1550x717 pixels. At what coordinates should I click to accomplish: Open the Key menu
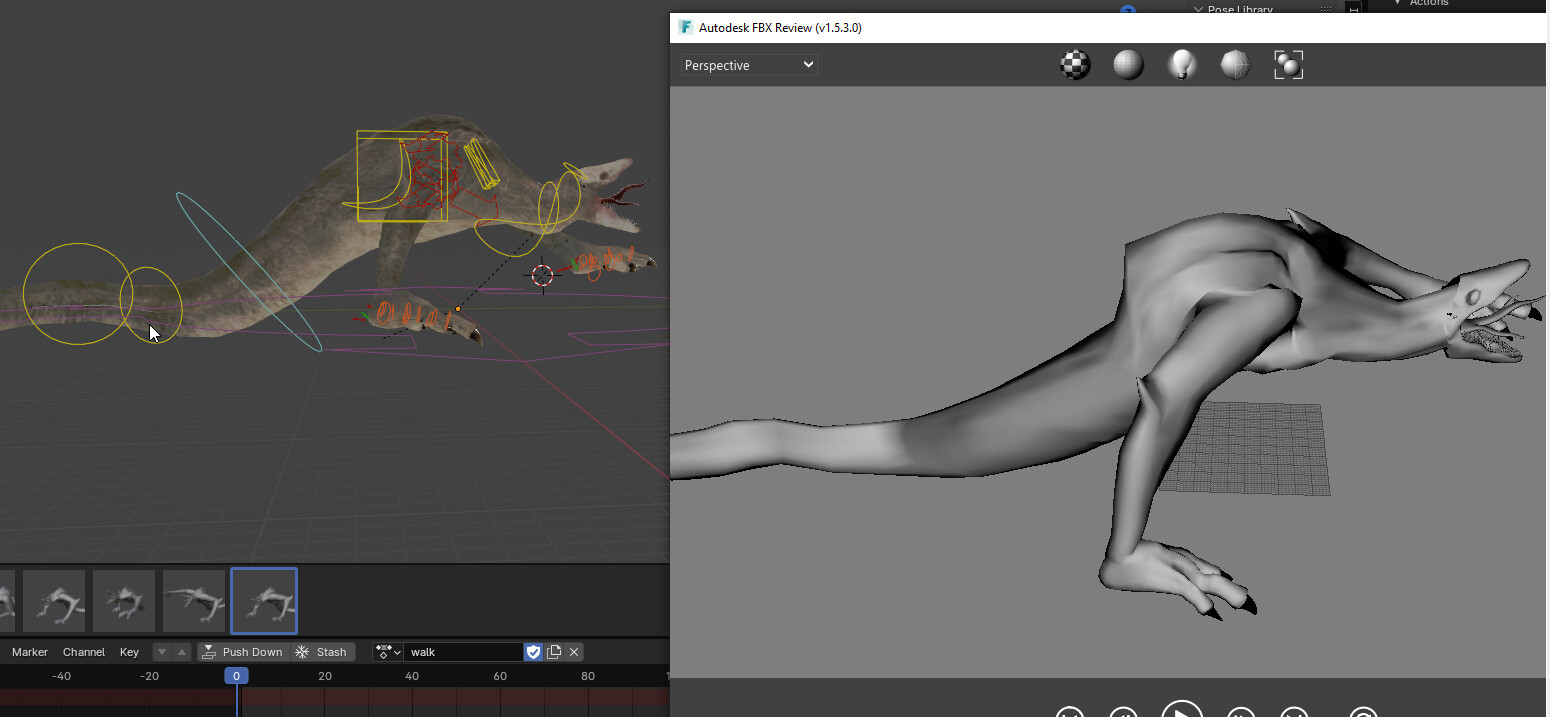130,652
